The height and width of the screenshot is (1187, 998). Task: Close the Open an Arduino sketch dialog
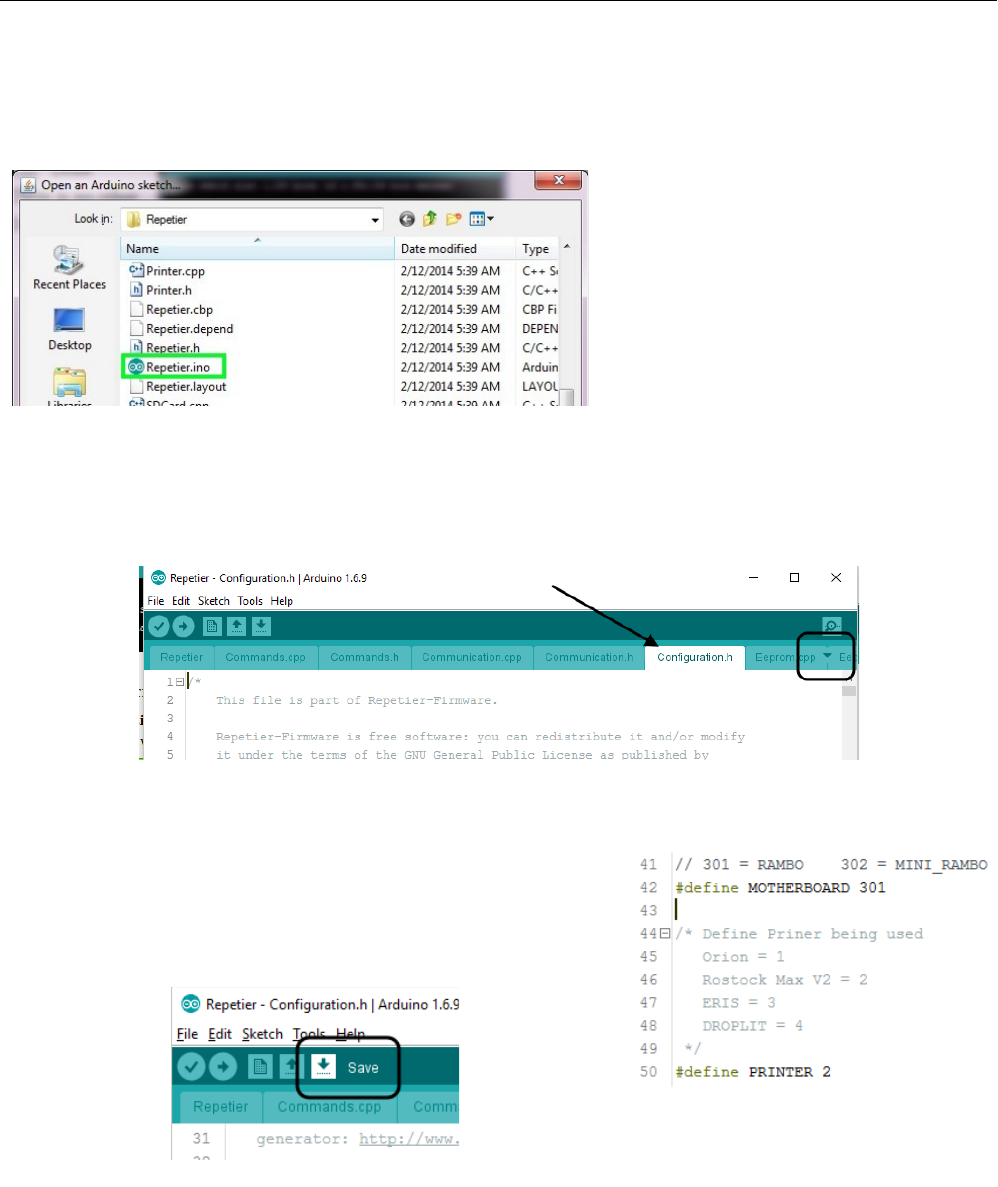[559, 180]
